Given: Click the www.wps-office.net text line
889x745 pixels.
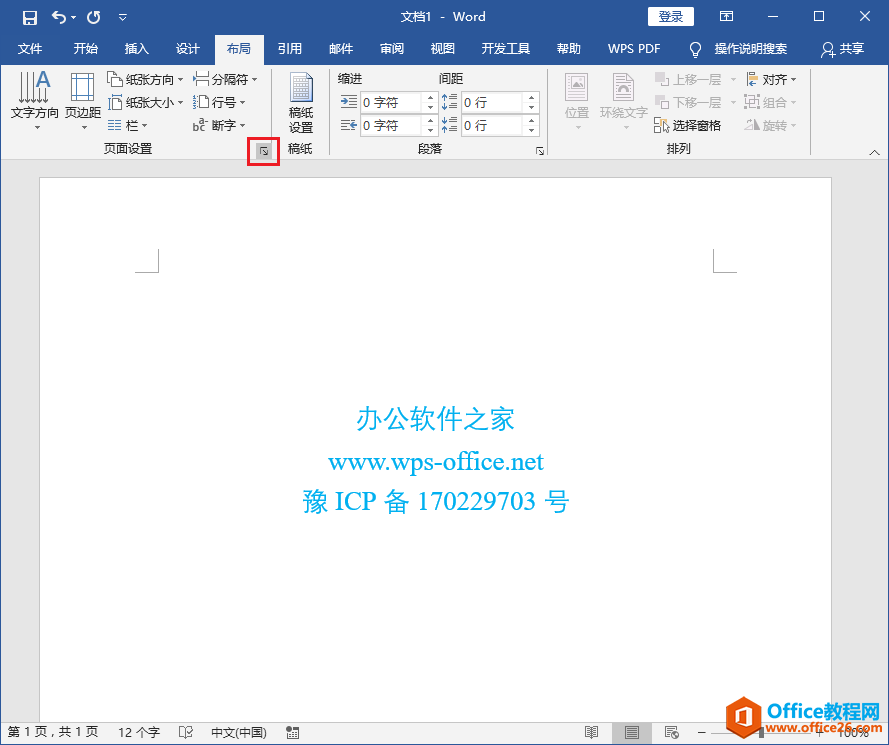Looking at the screenshot, I should [435, 462].
